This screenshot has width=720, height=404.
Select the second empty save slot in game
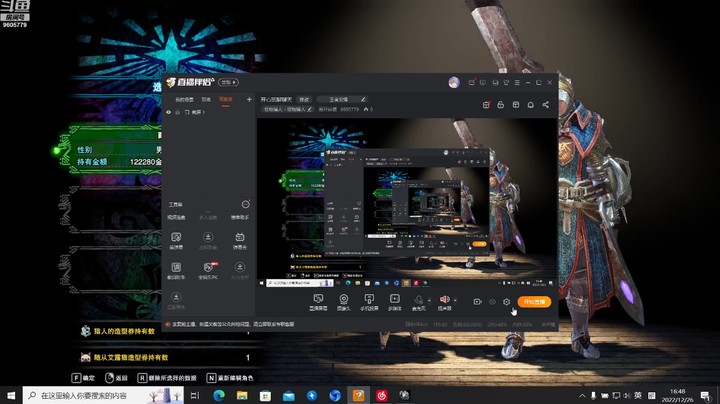tap(110, 209)
